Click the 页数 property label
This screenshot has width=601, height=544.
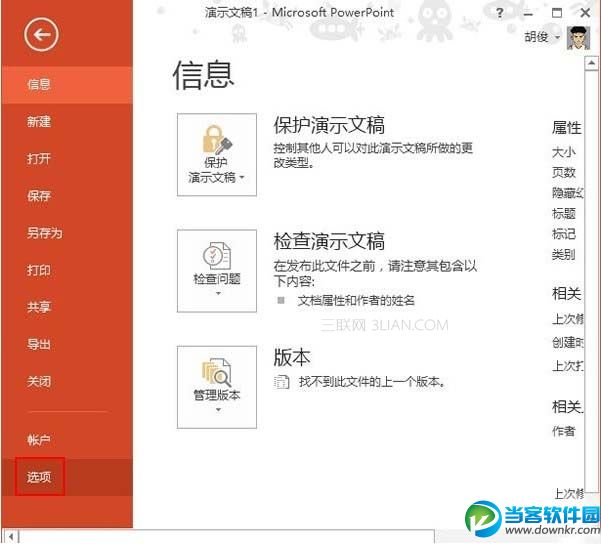tap(563, 173)
